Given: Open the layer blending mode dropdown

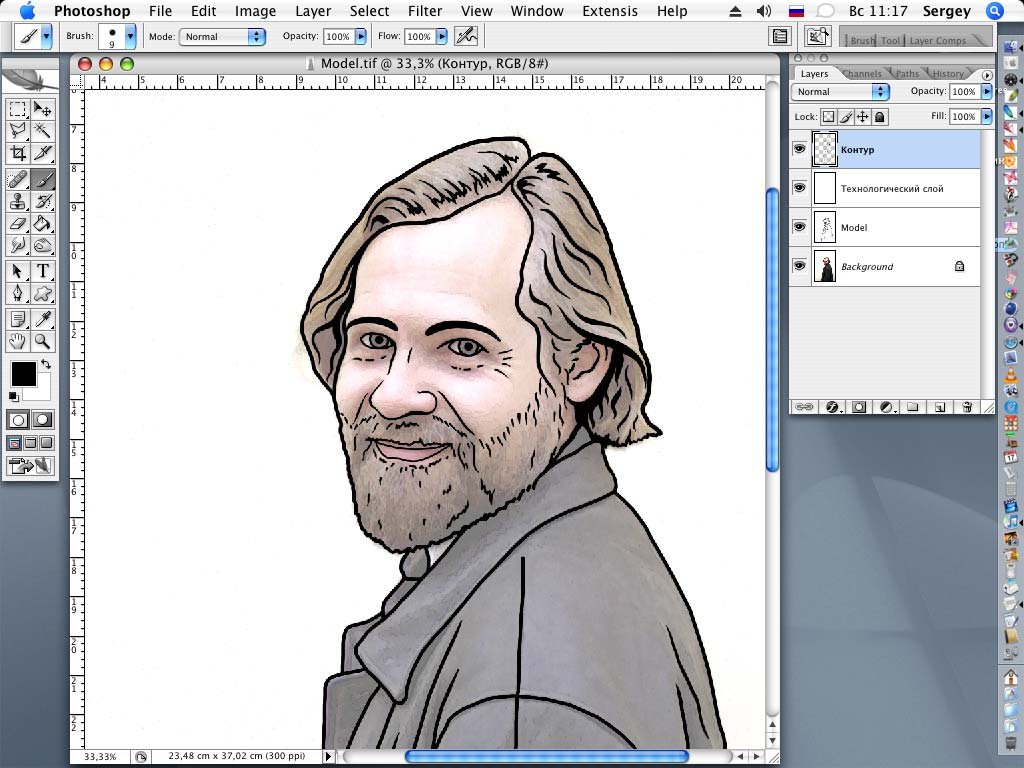Looking at the screenshot, I should [840, 91].
